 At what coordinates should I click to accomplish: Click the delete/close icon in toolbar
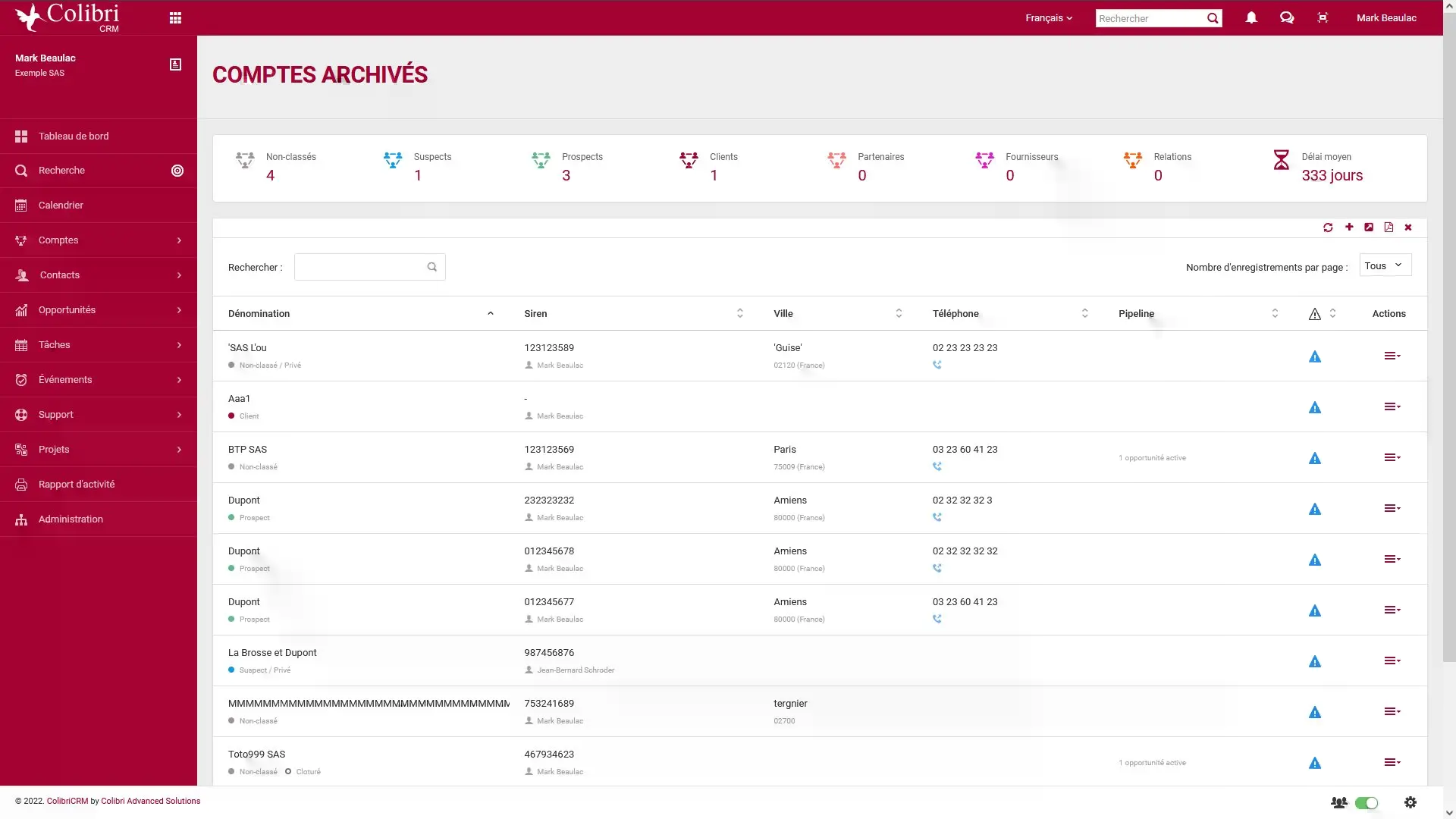1408,227
